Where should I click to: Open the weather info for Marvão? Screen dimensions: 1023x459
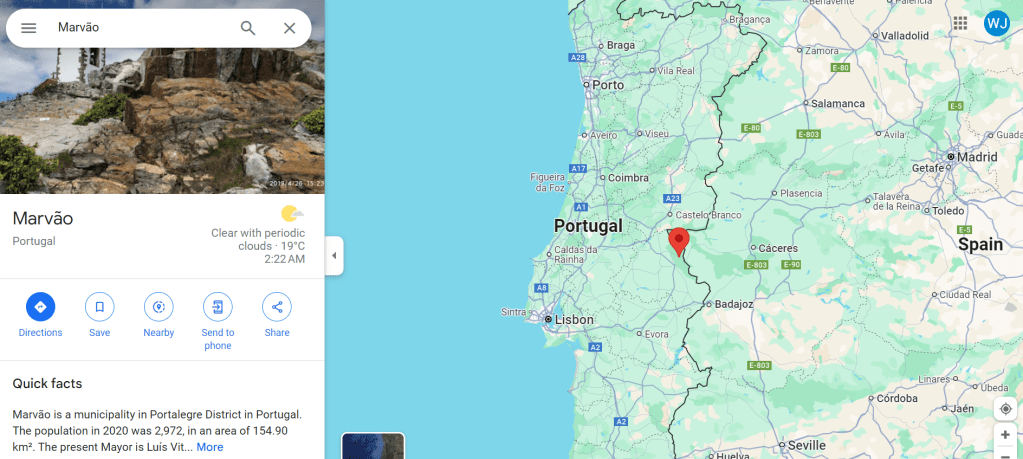pyautogui.click(x=258, y=235)
